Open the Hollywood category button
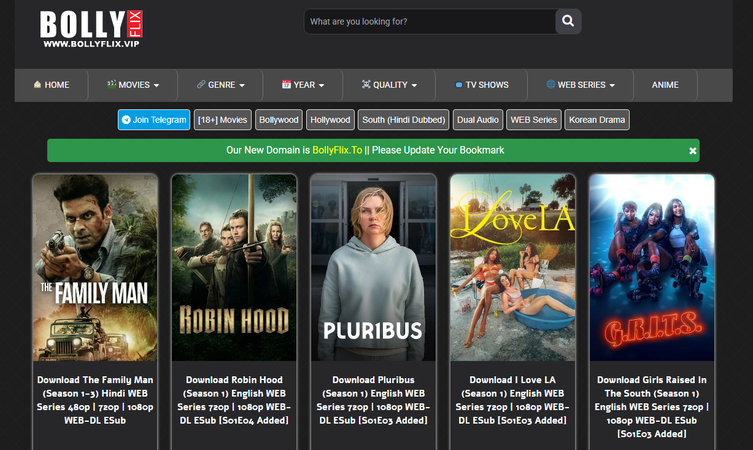The height and width of the screenshot is (450, 753). pos(330,120)
